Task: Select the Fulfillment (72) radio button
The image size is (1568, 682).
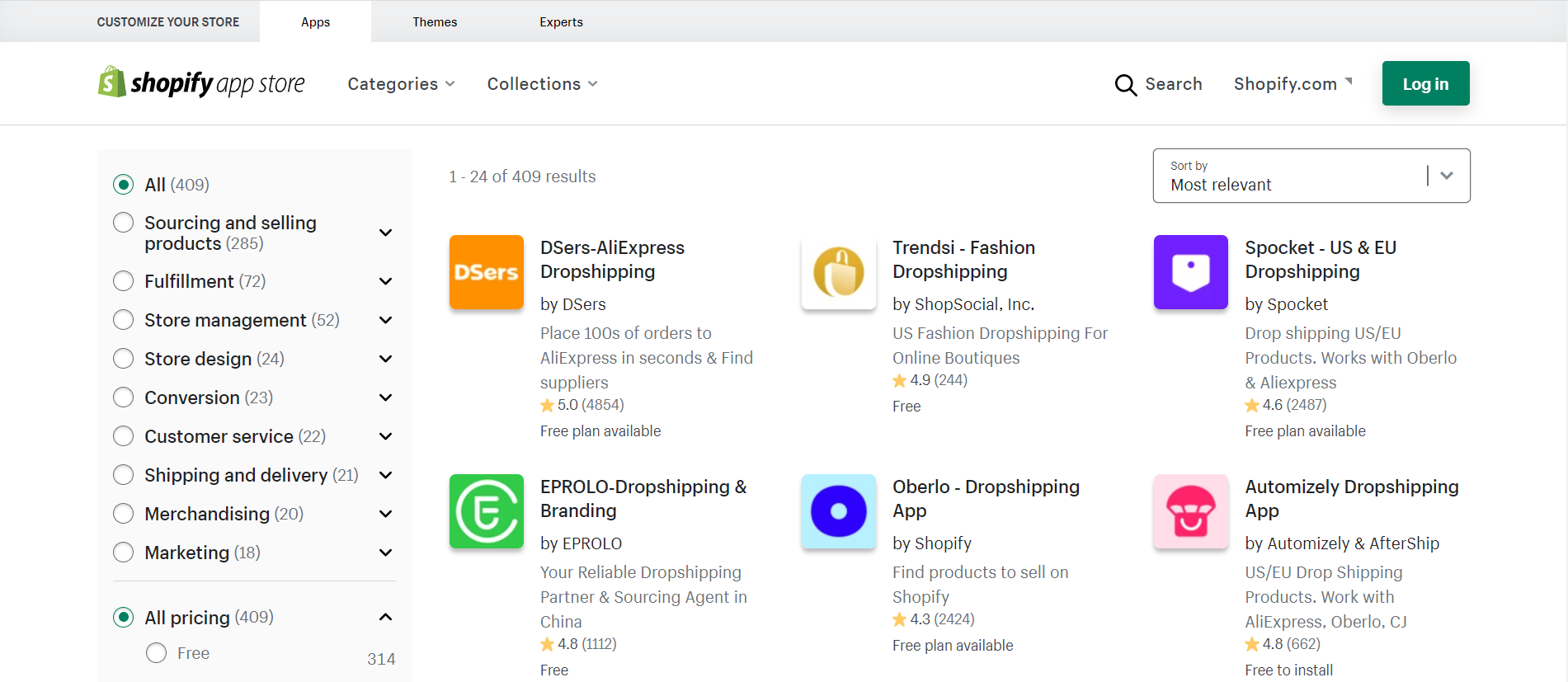Action: pos(124,281)
